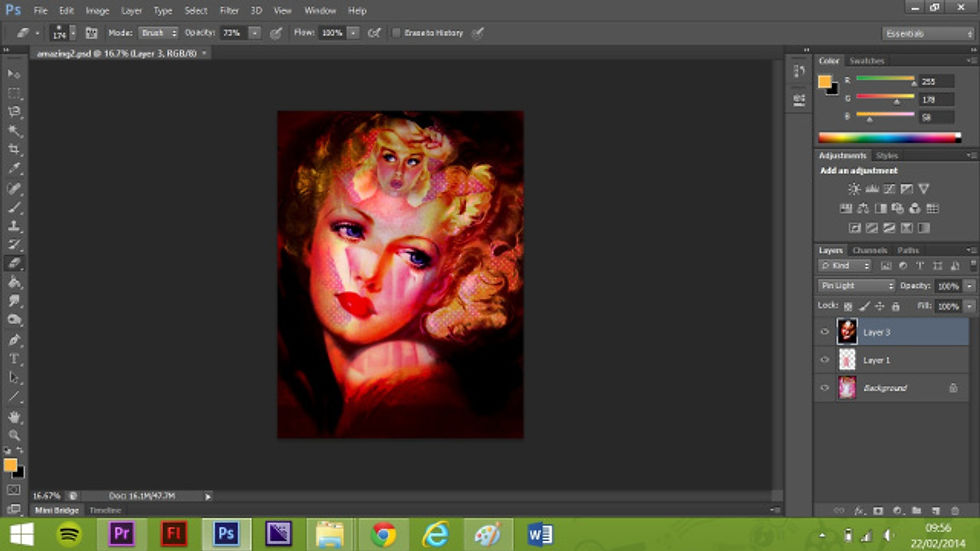Select the Horizontal Type tool
The height and width of the screenshot is (551, 980).
pos(14,359)
